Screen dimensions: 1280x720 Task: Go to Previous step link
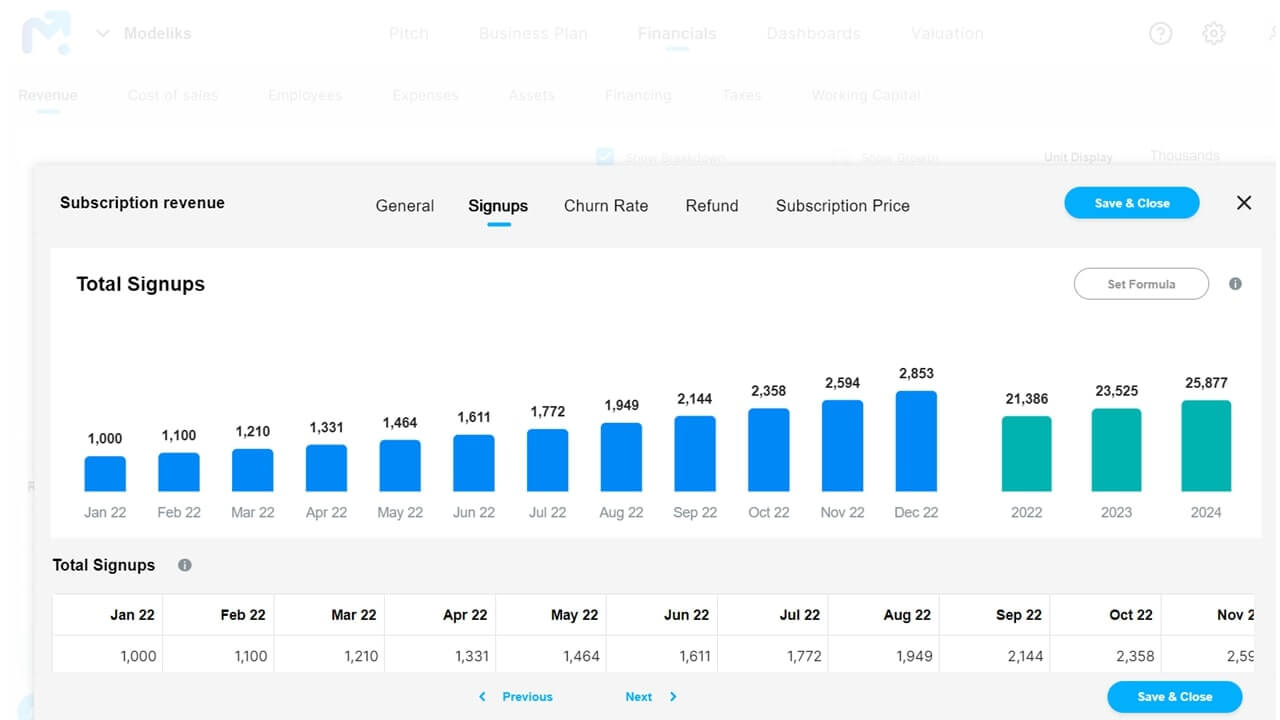click(x=527, y=697)
